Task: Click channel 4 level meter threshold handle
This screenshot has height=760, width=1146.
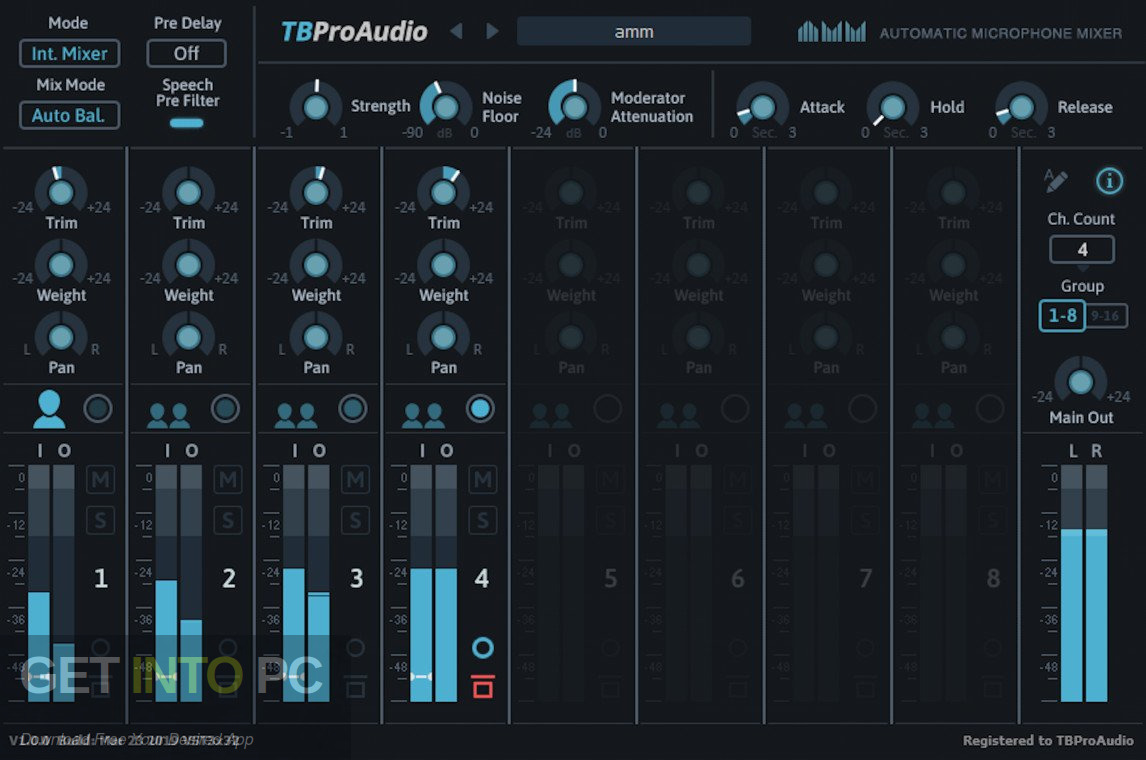Action: pyautogui.click(x=421, y=677)
